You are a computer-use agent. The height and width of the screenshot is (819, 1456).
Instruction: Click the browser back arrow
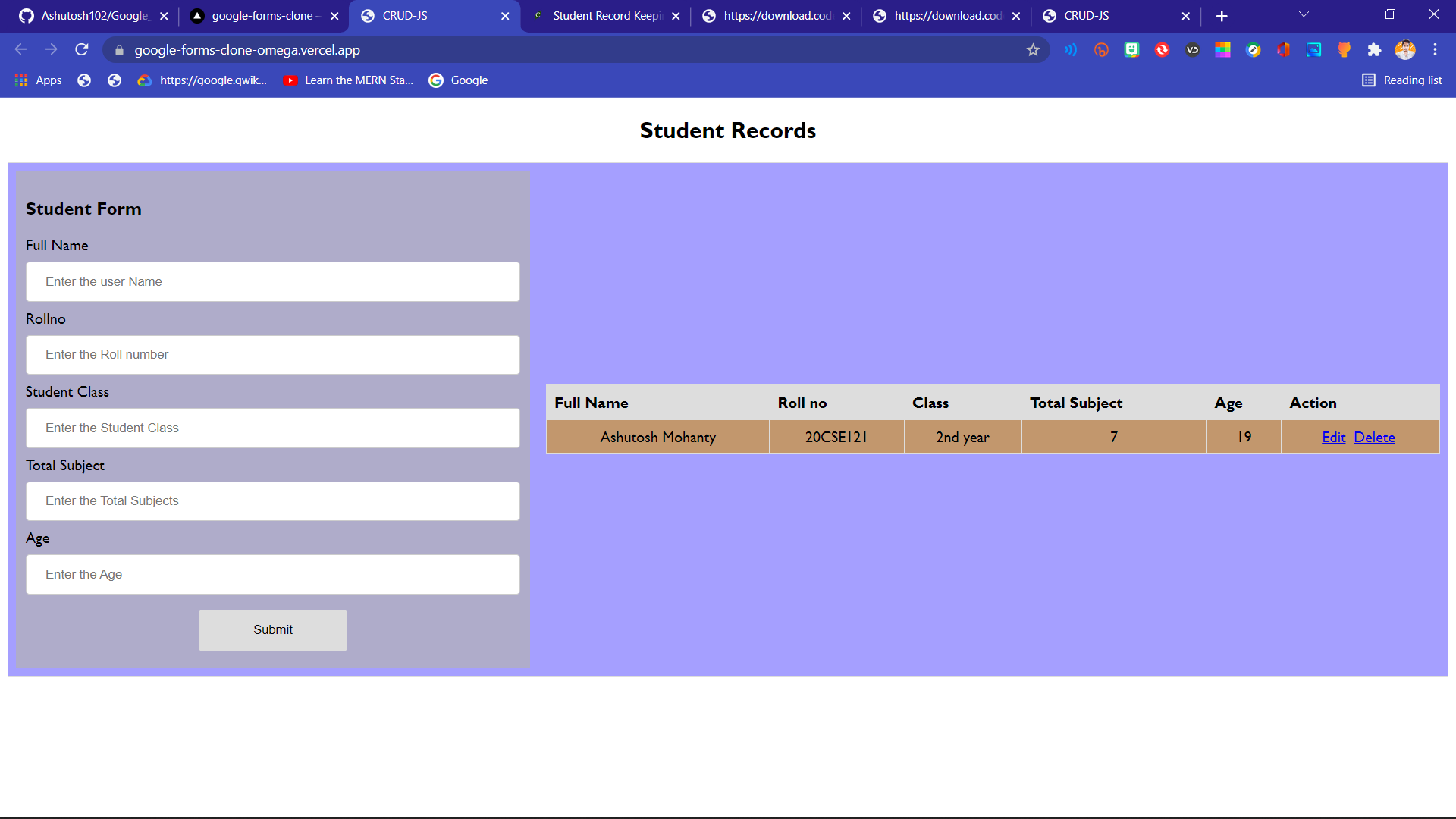(20, 50)
